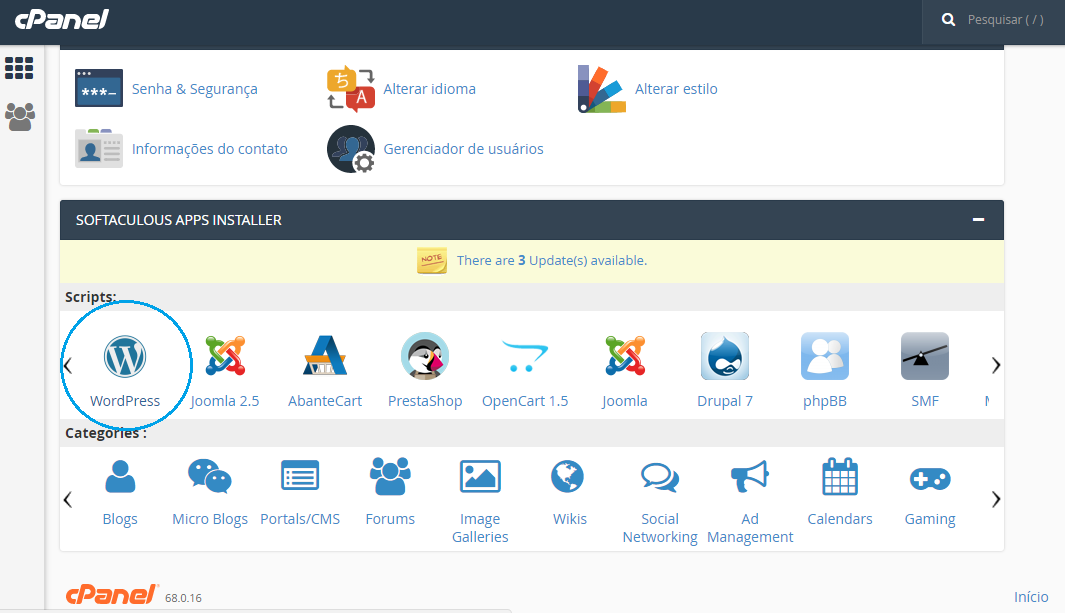Open the Wikis globe icon
Image resolution: width=1065 pixels, height=613 pixels.
pyautogui.click(x=567, y=476)
